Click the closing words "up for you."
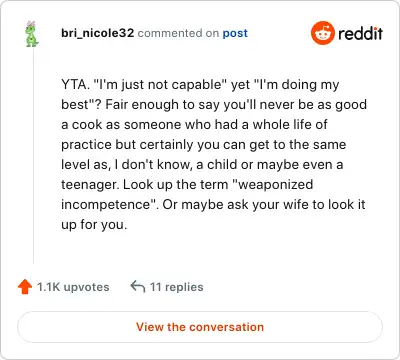 pos(94,225)
